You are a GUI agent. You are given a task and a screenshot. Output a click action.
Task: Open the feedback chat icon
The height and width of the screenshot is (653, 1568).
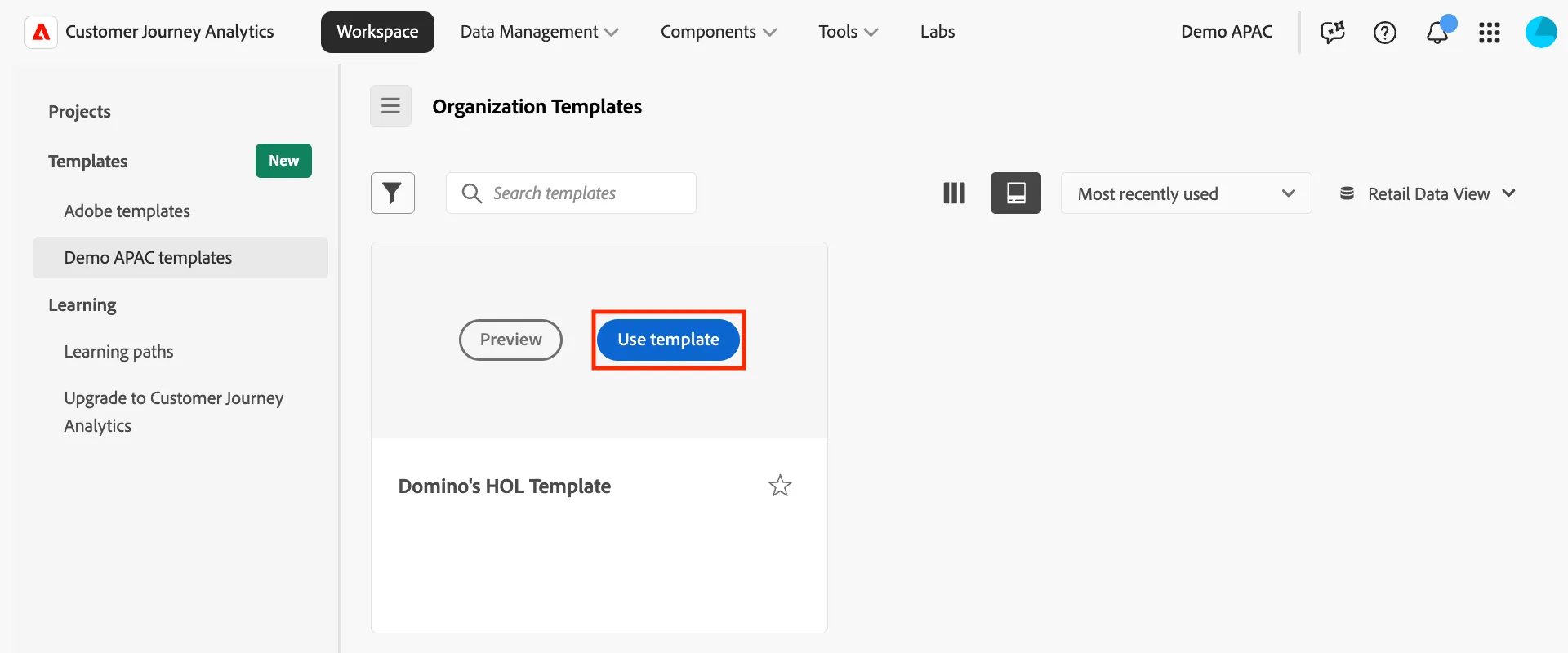coord(1333,32)
